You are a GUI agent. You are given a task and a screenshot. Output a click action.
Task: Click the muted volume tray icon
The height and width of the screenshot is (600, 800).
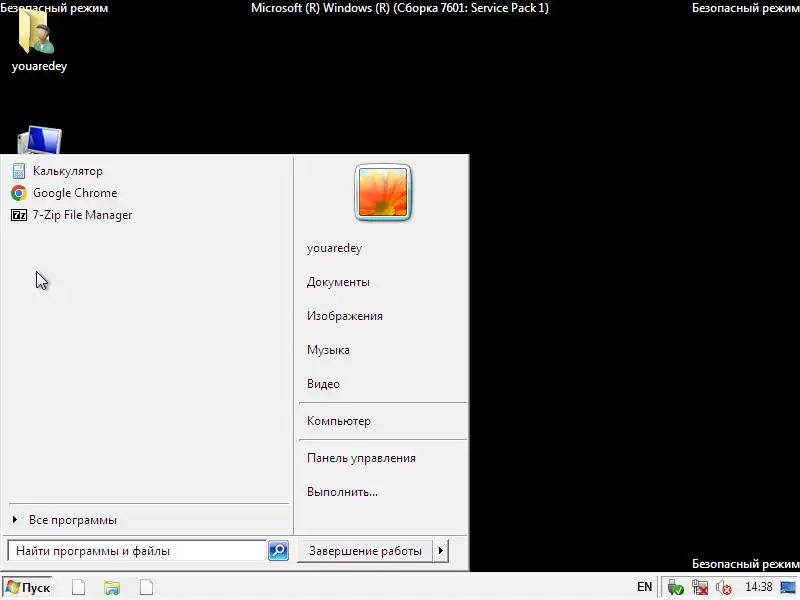[x=723, y=588]
